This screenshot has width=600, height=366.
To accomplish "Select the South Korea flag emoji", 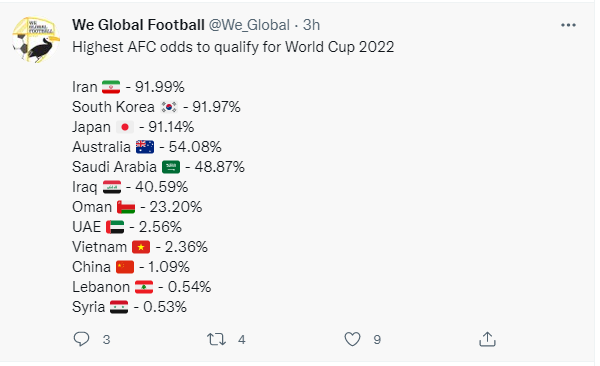I will point(168,107).
